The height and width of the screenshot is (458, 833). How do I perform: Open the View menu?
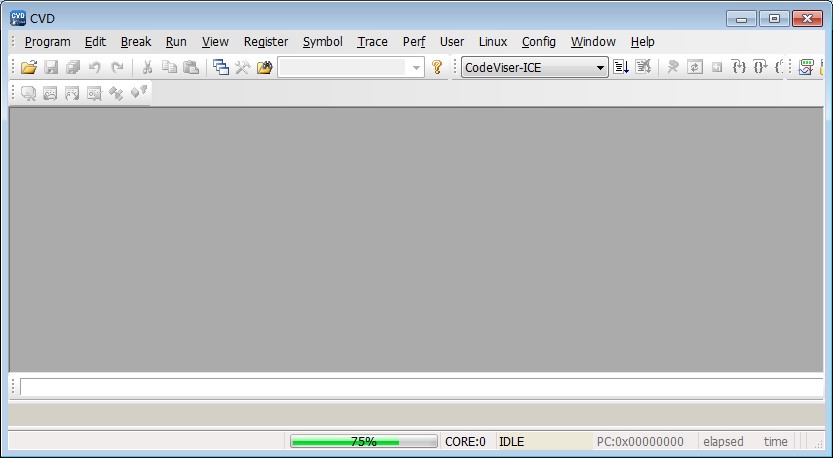pos(215,41)
